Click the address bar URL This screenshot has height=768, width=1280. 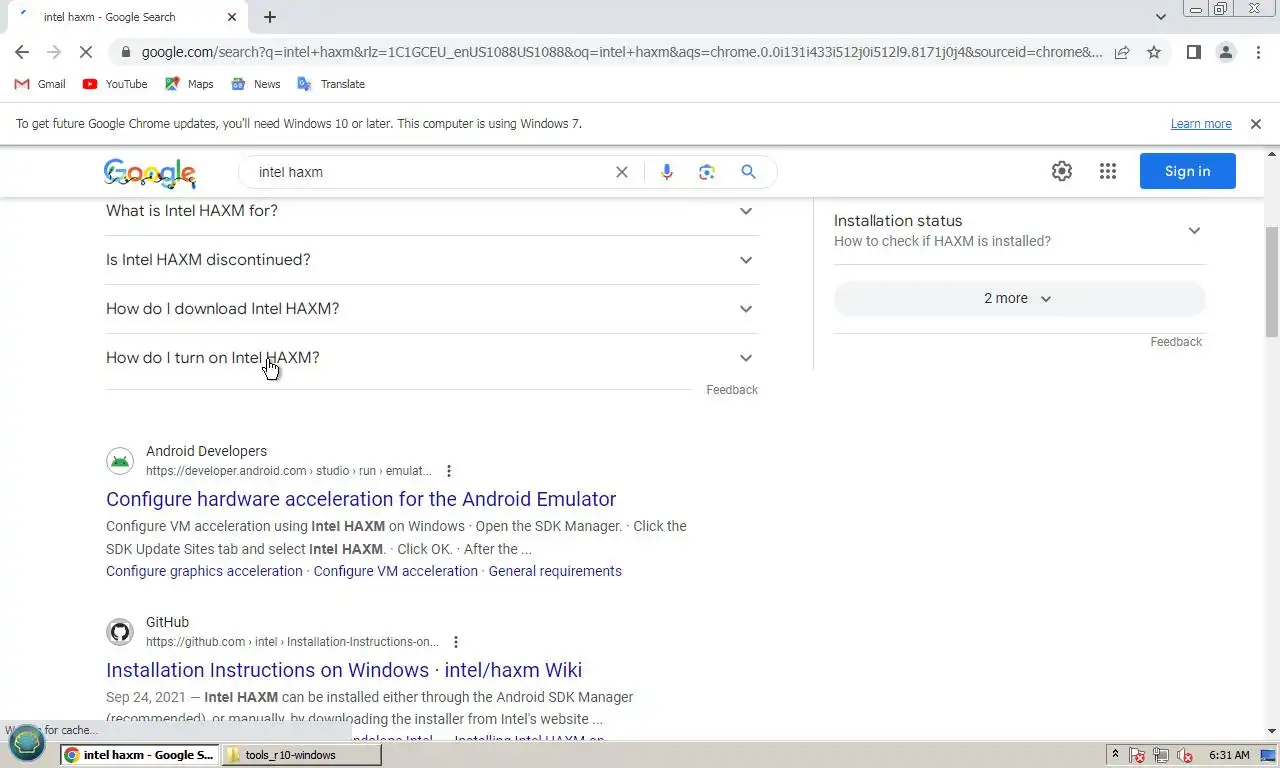point(620,52)
